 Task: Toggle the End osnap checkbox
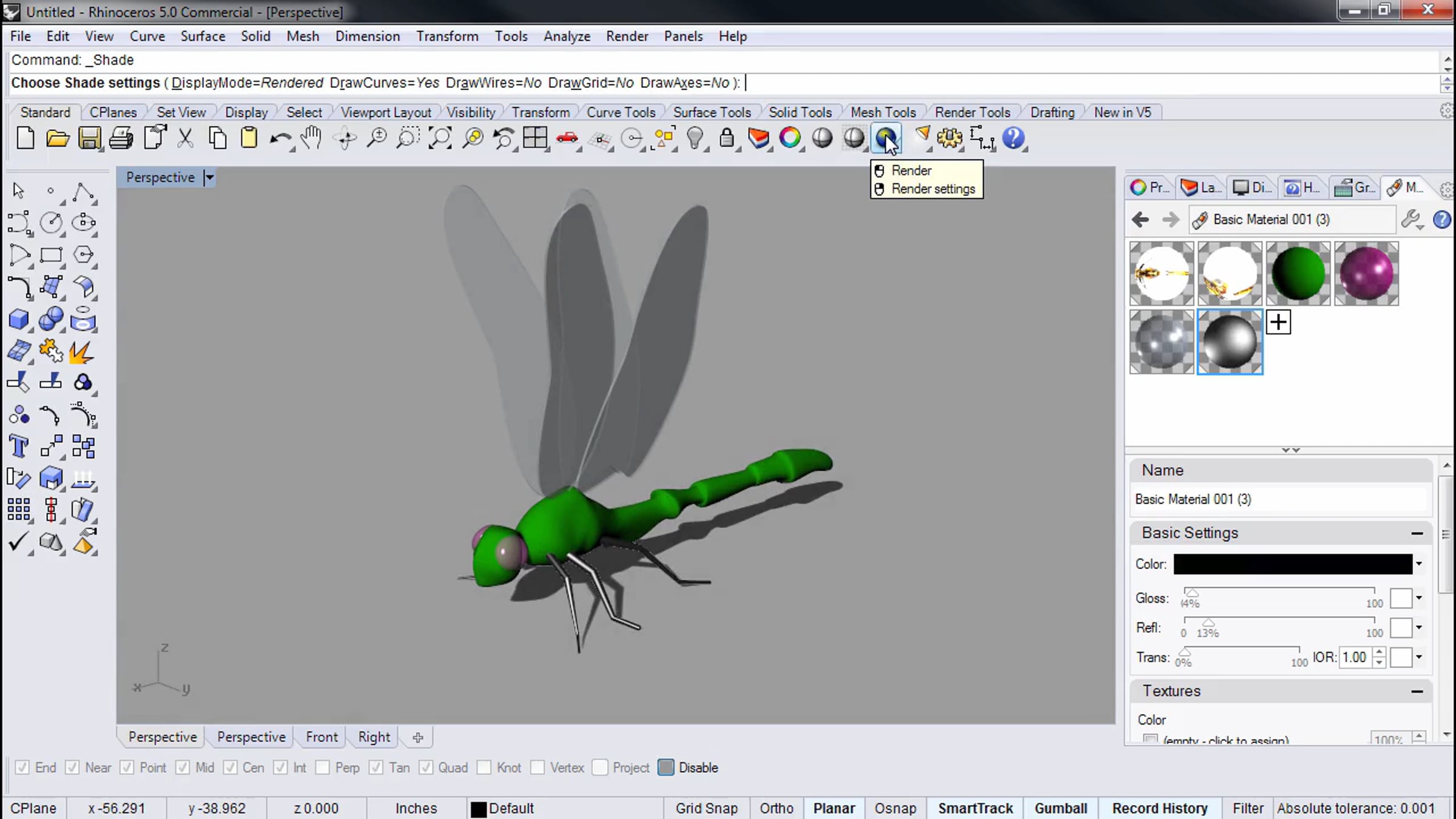click(22, 767)
